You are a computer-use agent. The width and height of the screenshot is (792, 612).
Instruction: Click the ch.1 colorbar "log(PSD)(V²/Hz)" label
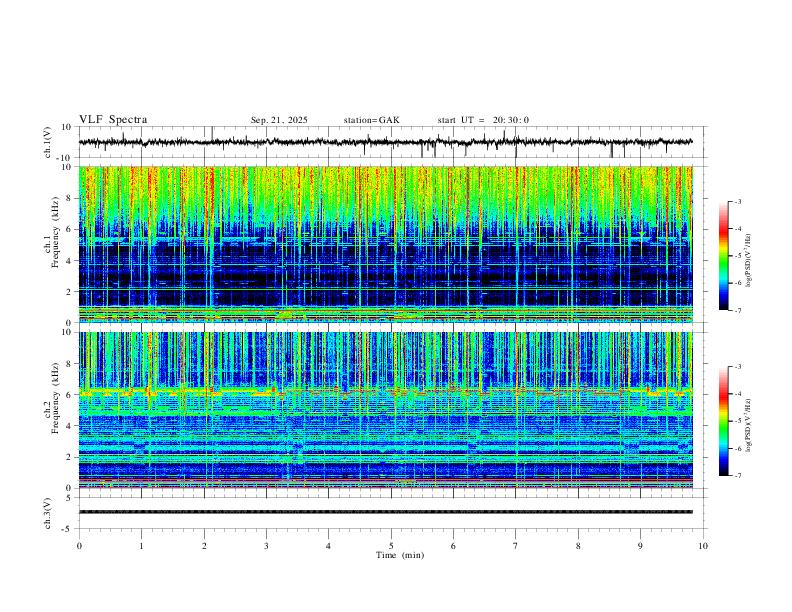pyautogui.click(x=749, y=260)
